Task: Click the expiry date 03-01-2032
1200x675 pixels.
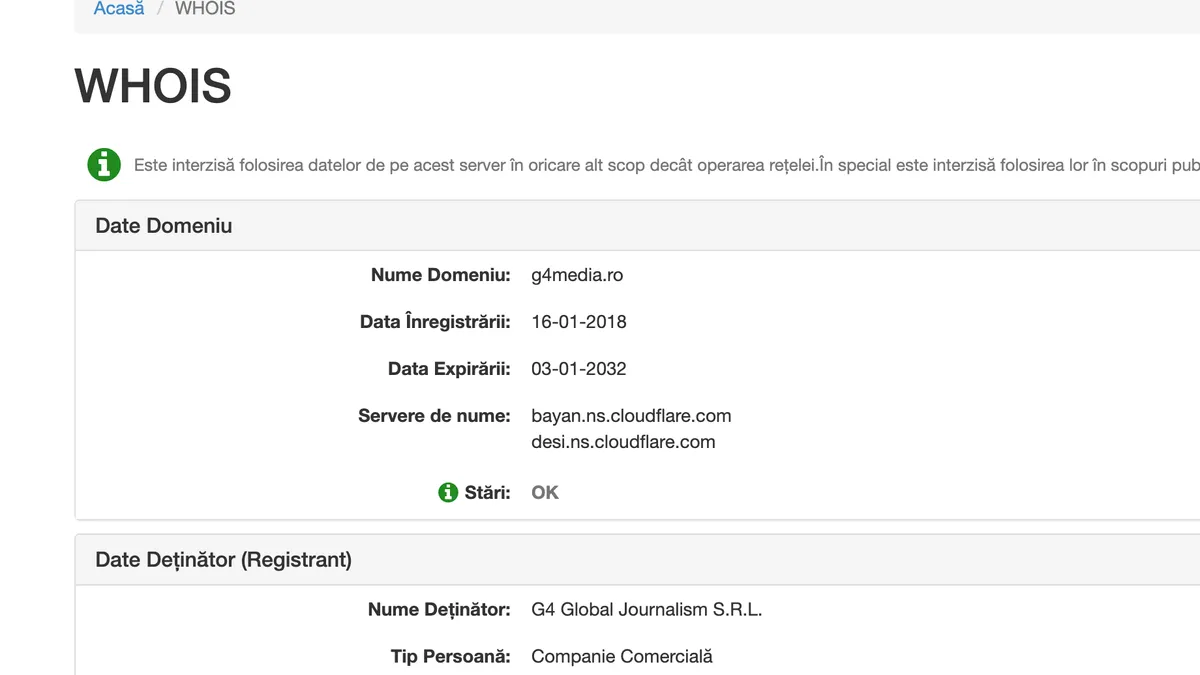Action: [x=579, y=369]
